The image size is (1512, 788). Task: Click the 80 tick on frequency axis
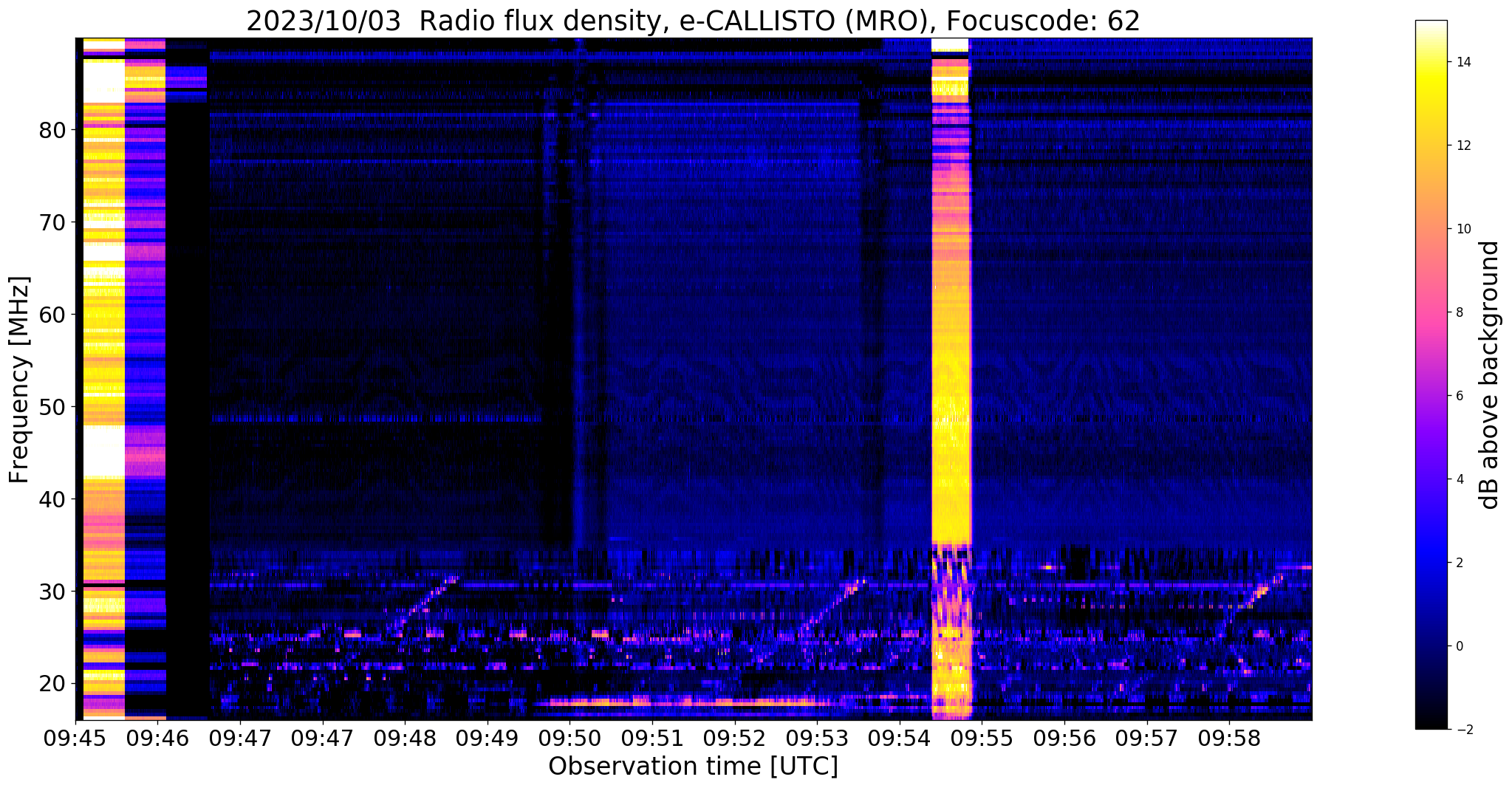(52, 131)
